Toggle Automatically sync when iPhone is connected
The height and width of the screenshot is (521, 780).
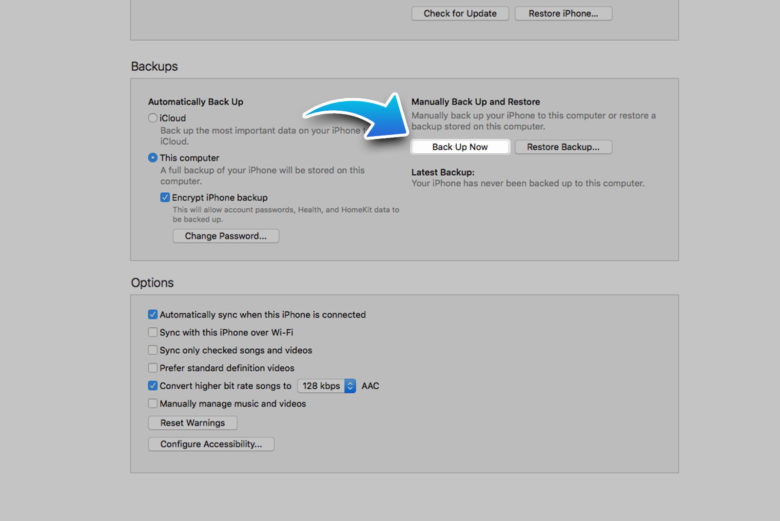tap(153, 314)
